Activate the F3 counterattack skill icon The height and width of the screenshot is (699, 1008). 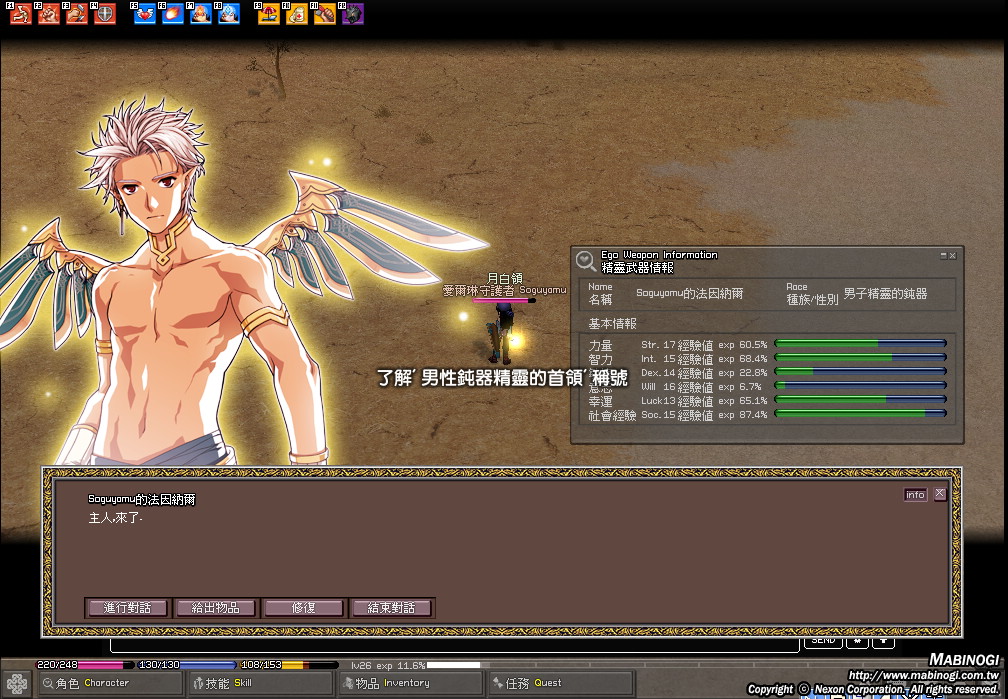76,14
